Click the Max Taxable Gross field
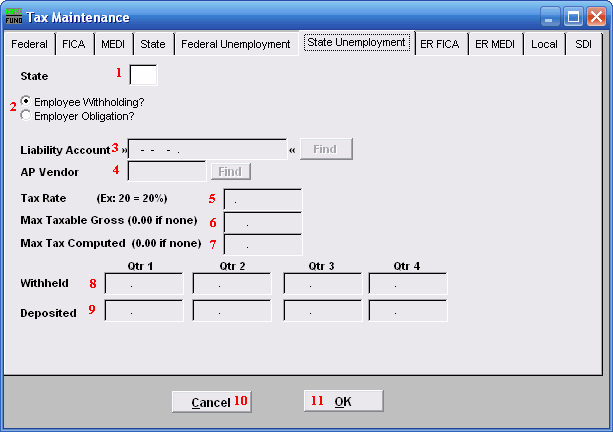This screenshot has height=432, width=613. coord(262,223)
